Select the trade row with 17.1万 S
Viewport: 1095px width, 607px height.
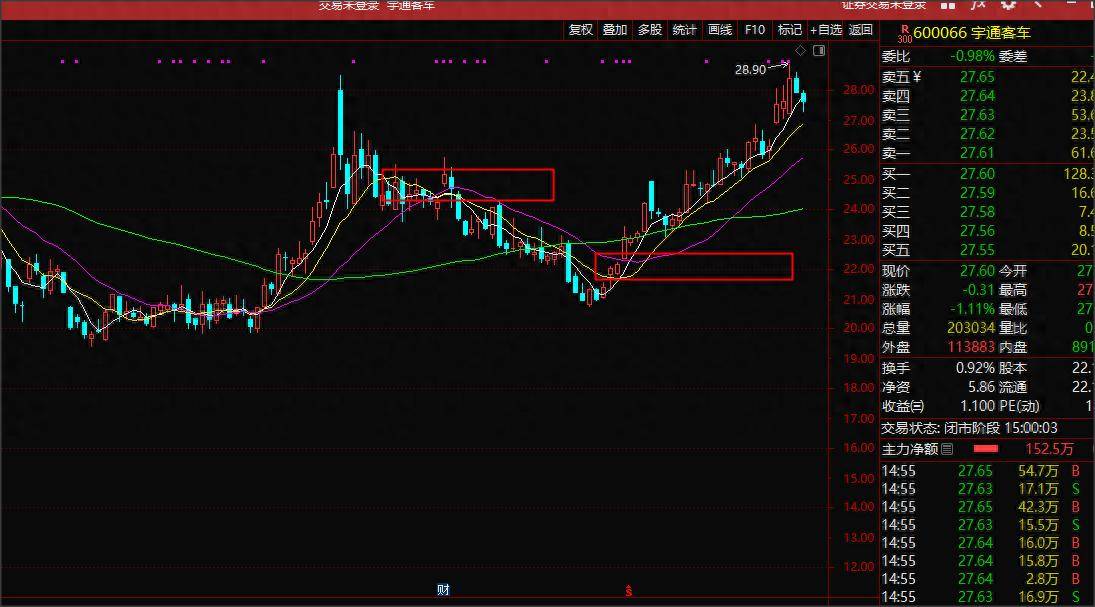987,489
